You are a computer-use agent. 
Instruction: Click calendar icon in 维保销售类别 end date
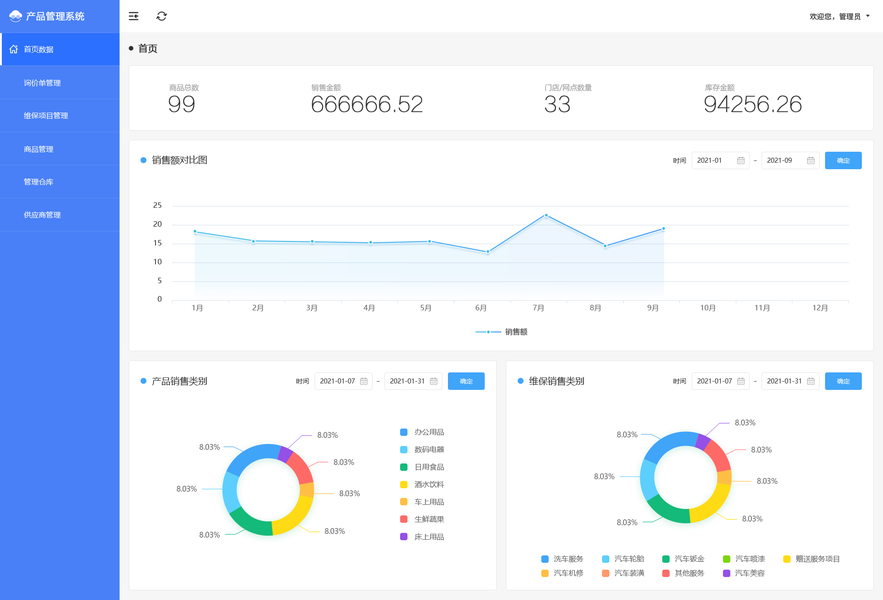click(810, 381)
